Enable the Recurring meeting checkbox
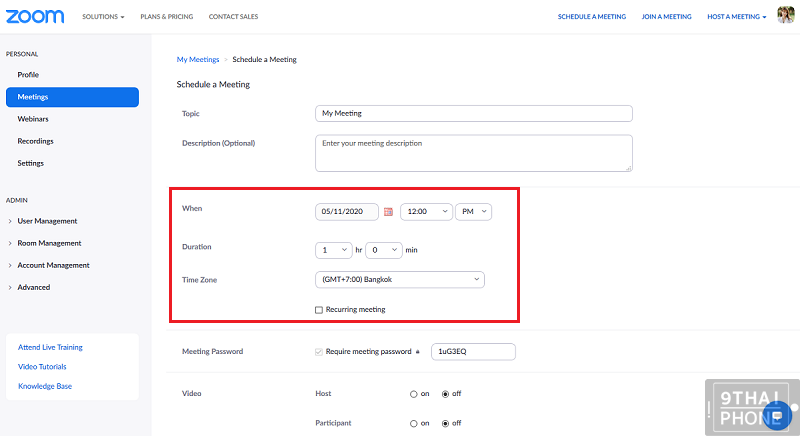 [319, 310]
